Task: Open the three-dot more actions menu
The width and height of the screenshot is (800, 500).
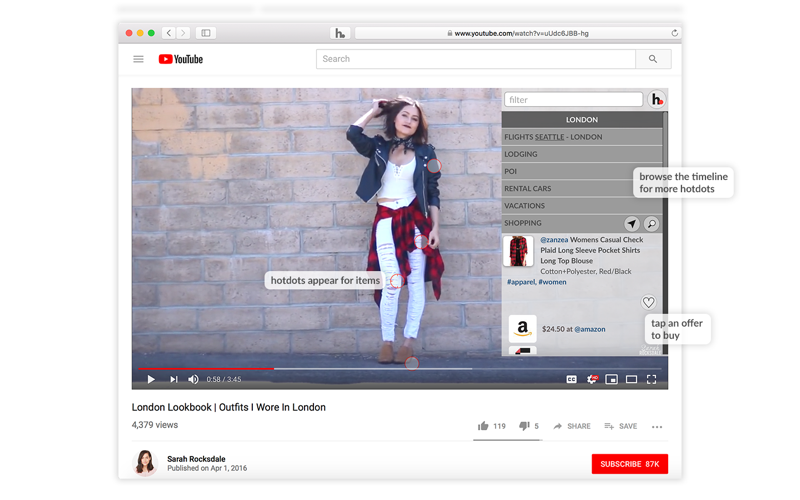Action: point(657,427)
